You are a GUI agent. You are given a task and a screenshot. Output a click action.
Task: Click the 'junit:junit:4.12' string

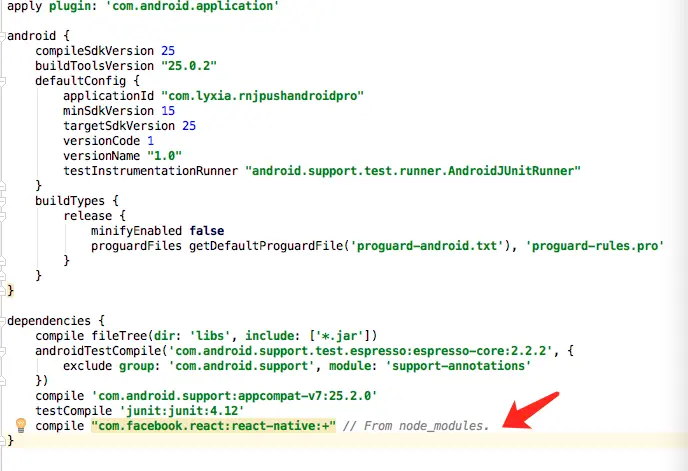182,411
